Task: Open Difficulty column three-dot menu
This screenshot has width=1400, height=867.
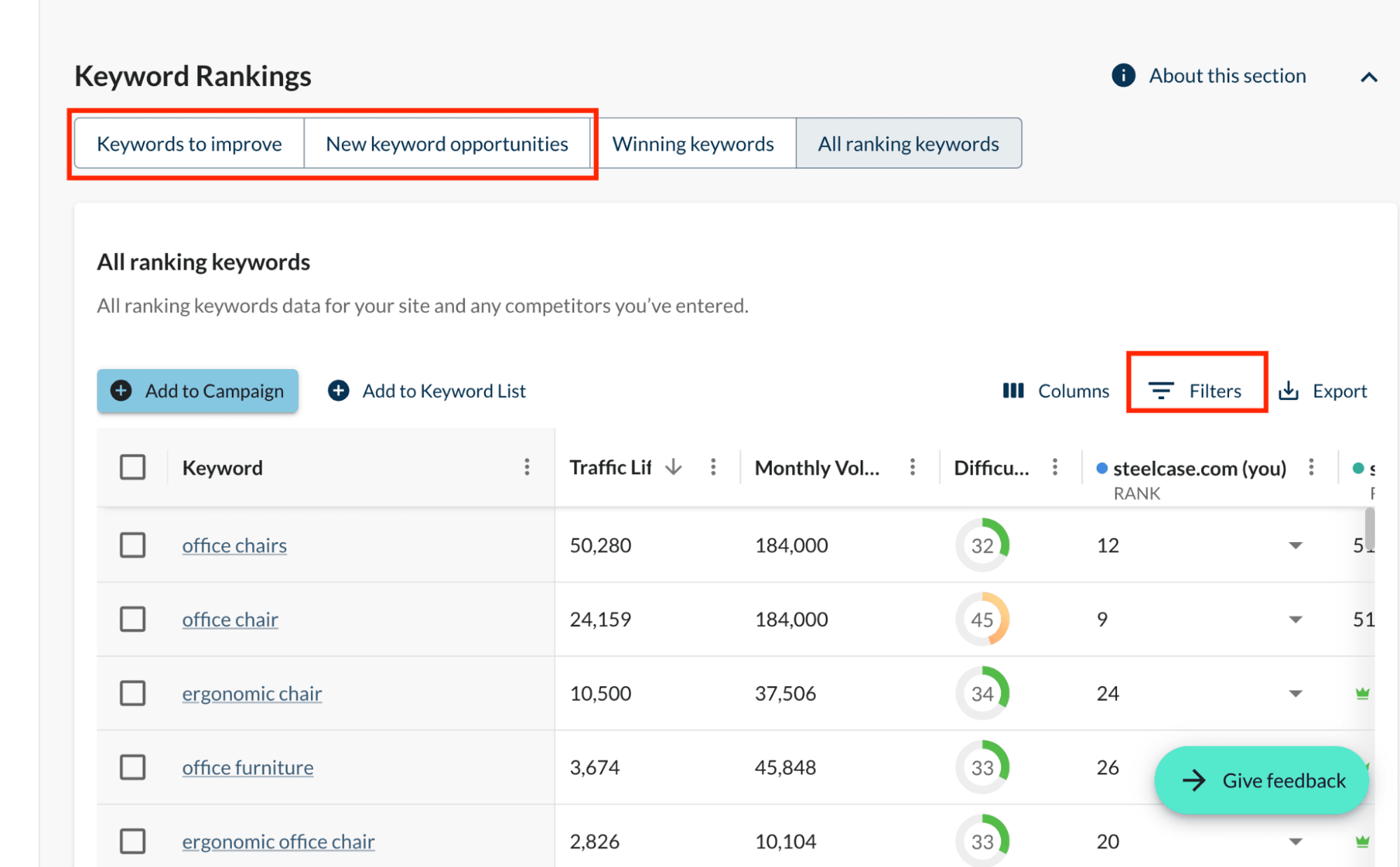Action: [x=1055, y=467]
